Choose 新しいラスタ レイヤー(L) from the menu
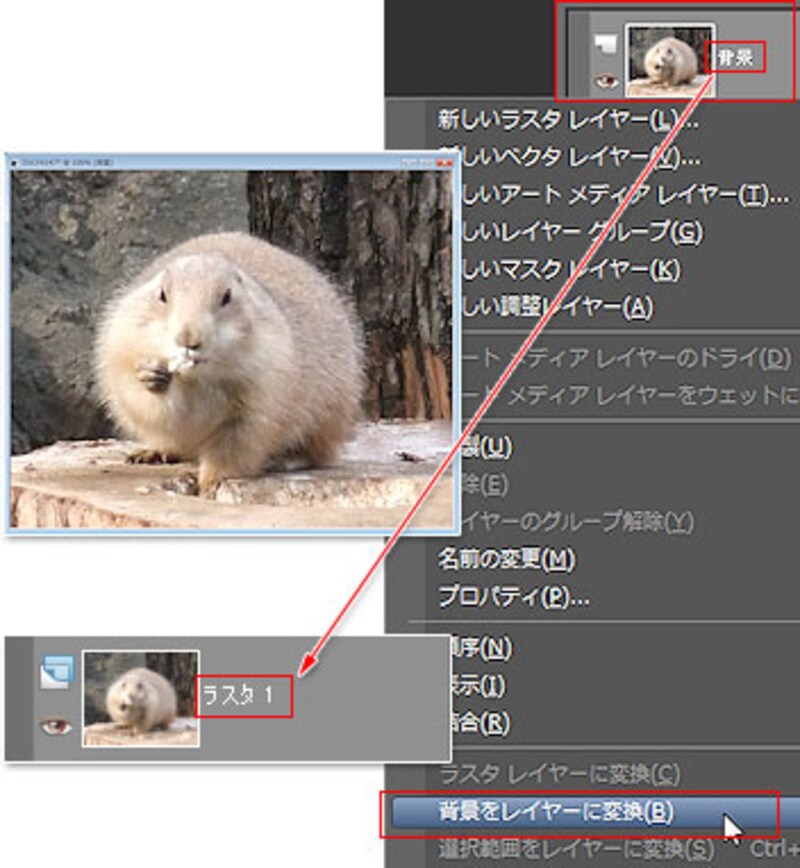Viewport: 800px width, 868px height. pos(567,120)
